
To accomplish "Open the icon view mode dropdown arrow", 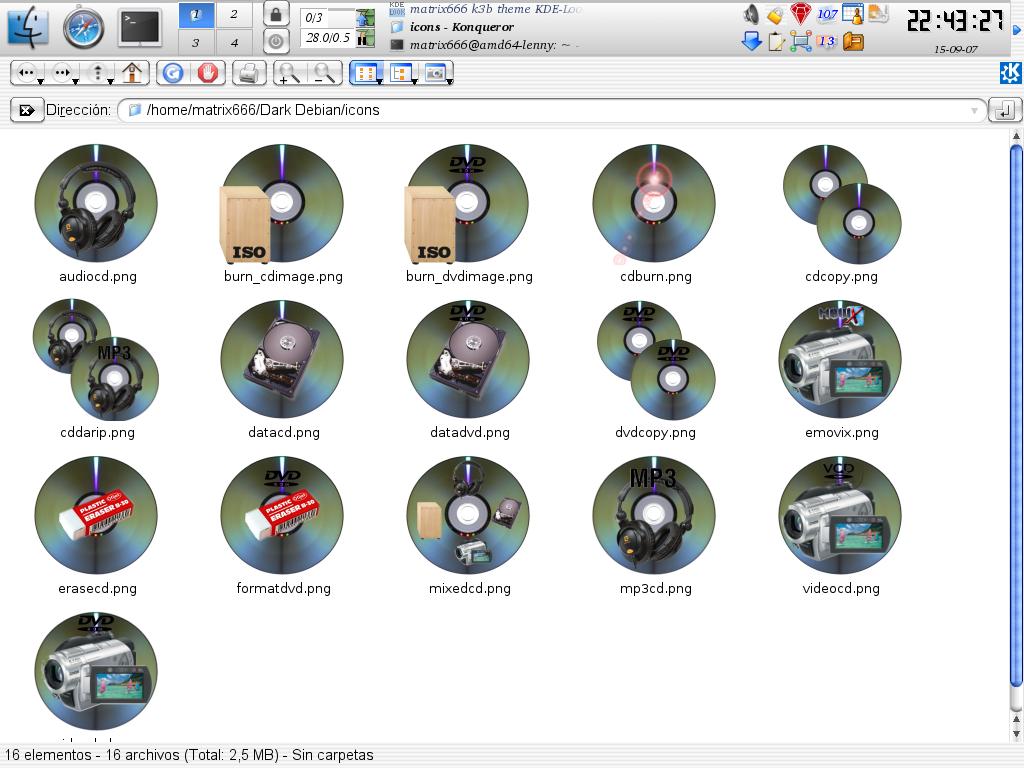I will point(379,81).
